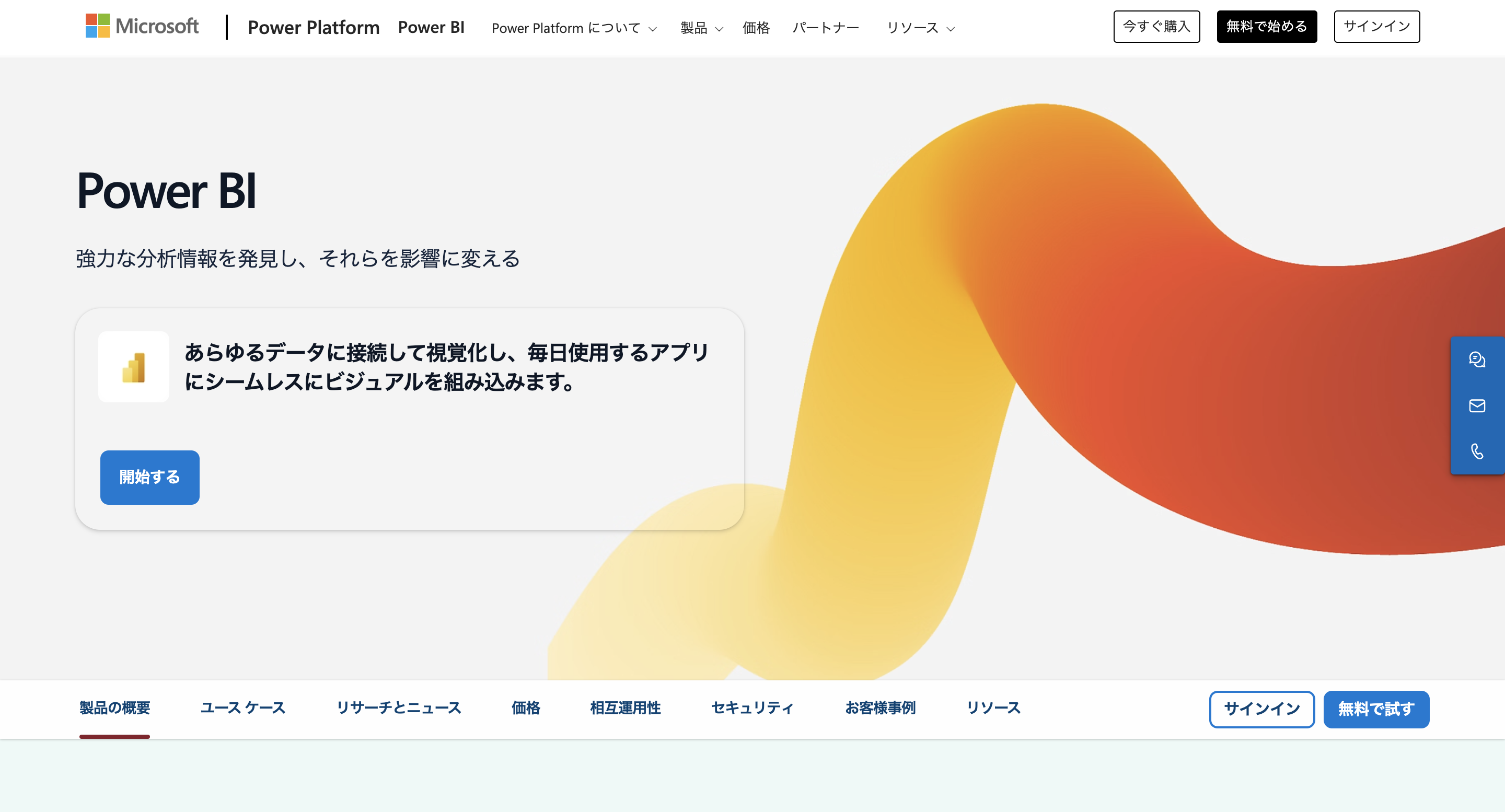Click the email envelope icon

pos(1477,405)
